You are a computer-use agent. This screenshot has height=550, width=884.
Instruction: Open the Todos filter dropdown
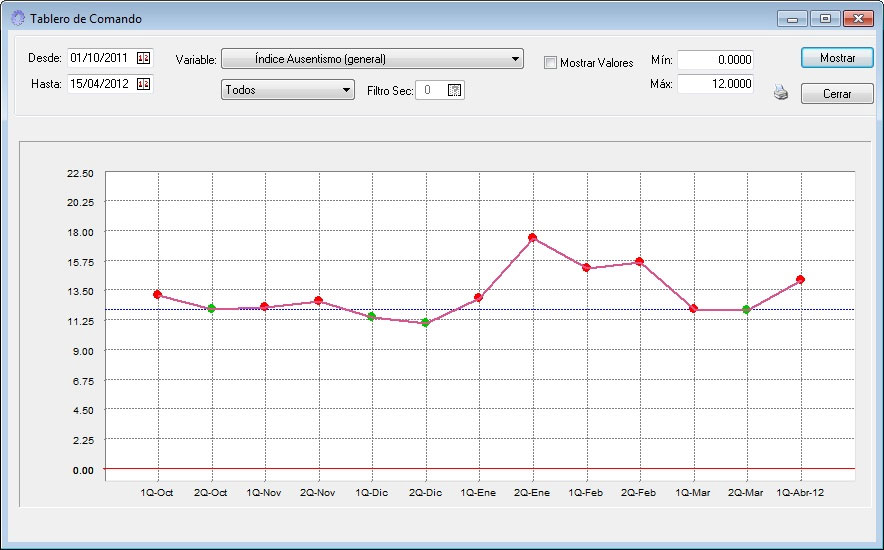347,90
